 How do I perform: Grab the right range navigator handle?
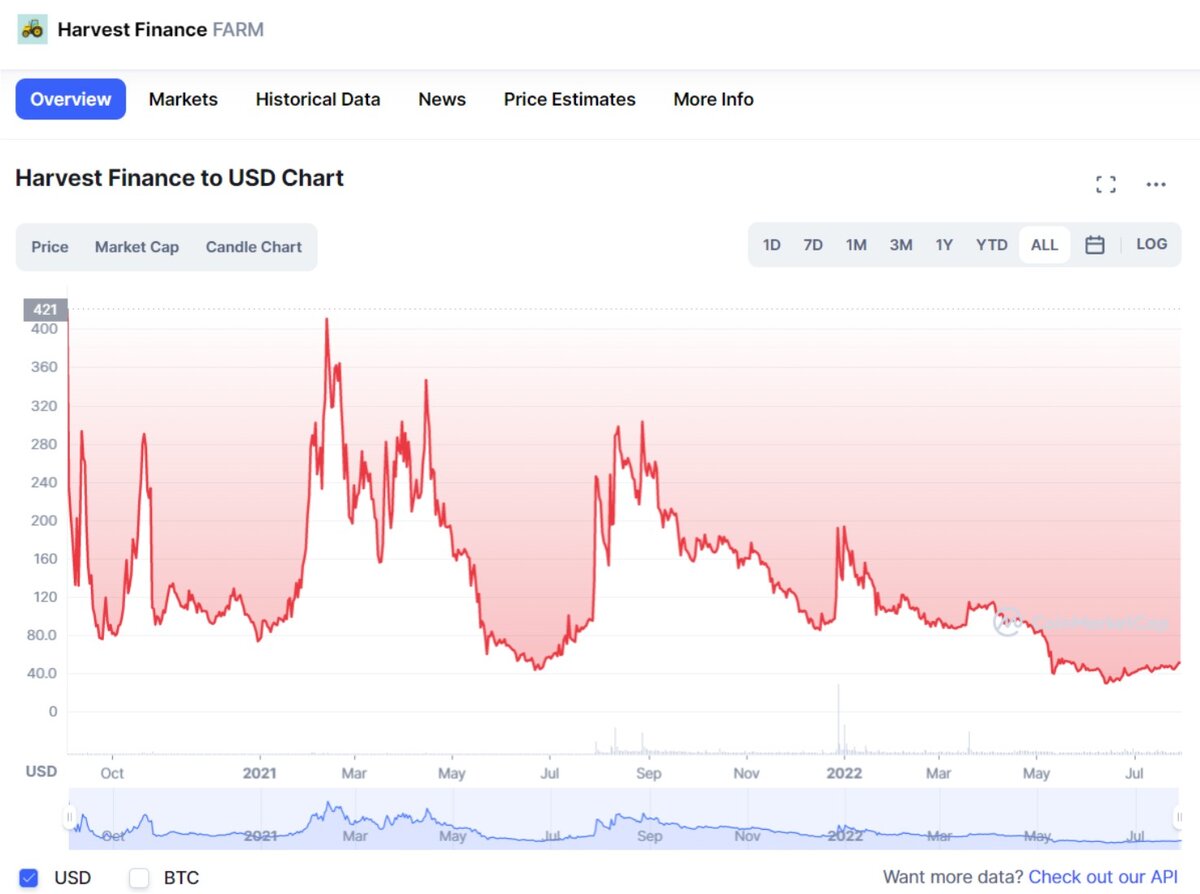pos(1178,818)
